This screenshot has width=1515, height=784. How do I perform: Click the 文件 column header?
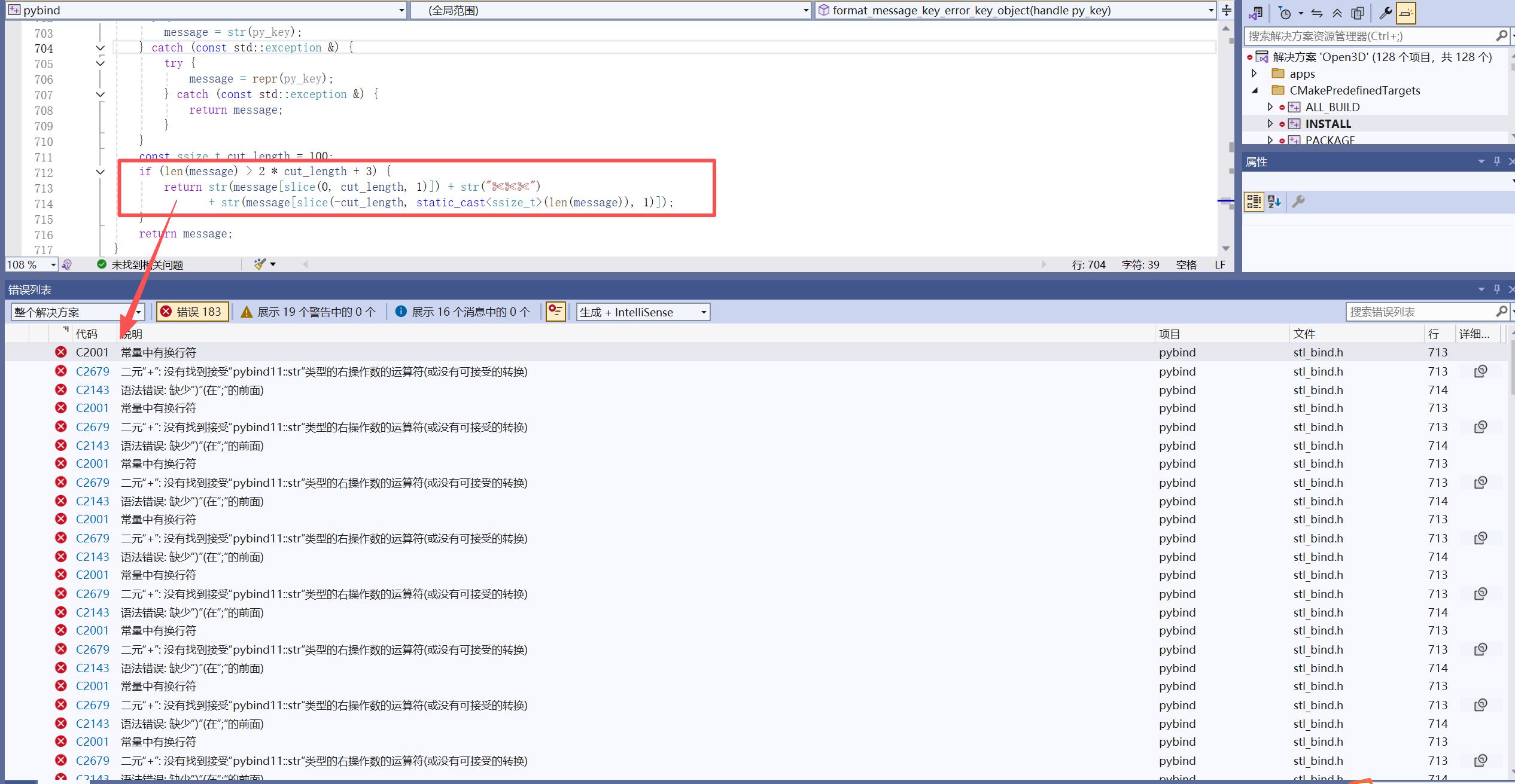[x=1304, y=334]
